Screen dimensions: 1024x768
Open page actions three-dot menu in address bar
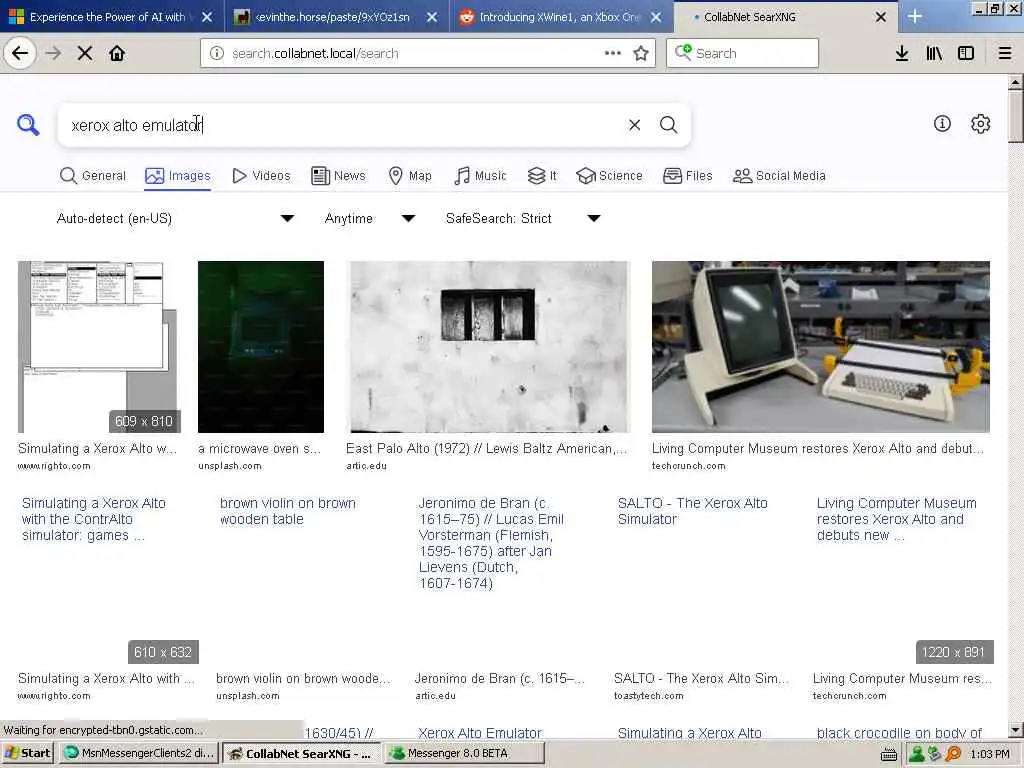tap(613, 53)
